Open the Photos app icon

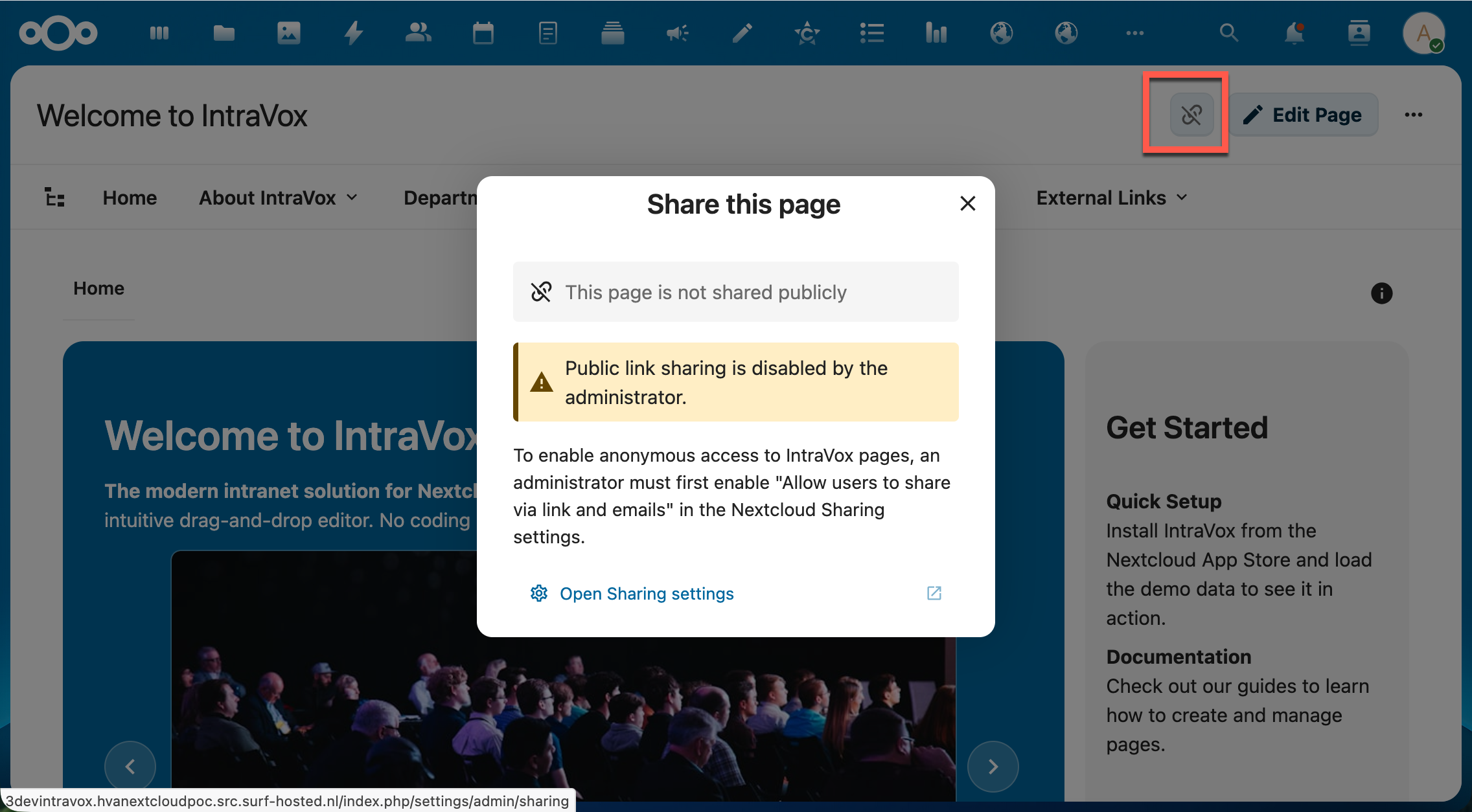289,32
